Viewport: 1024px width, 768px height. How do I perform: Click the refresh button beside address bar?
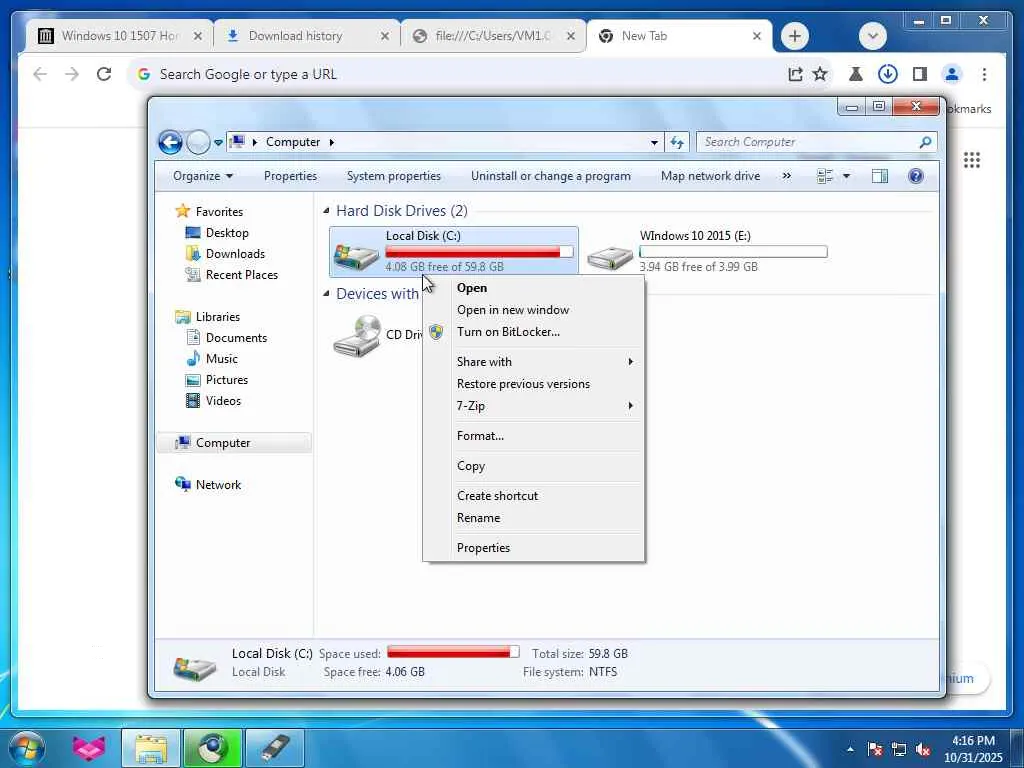pos(677,142)
